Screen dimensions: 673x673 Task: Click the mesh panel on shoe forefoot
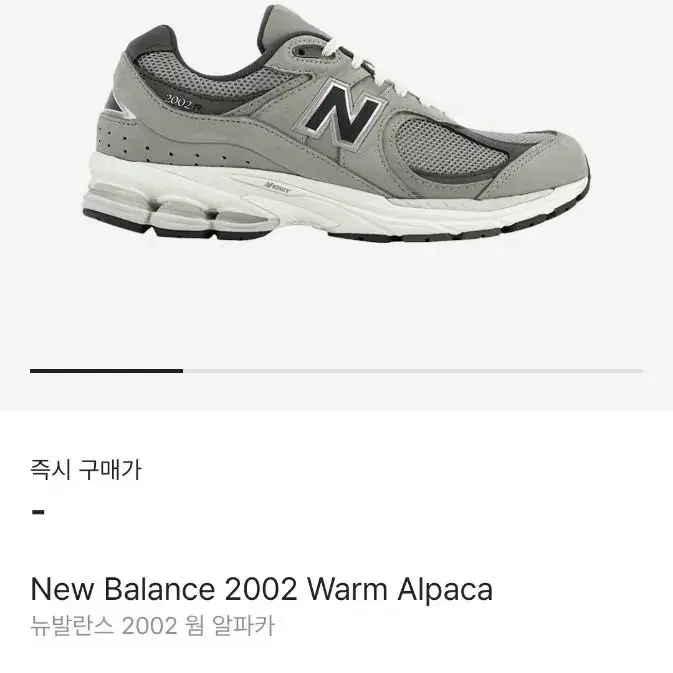coord(442,146)
